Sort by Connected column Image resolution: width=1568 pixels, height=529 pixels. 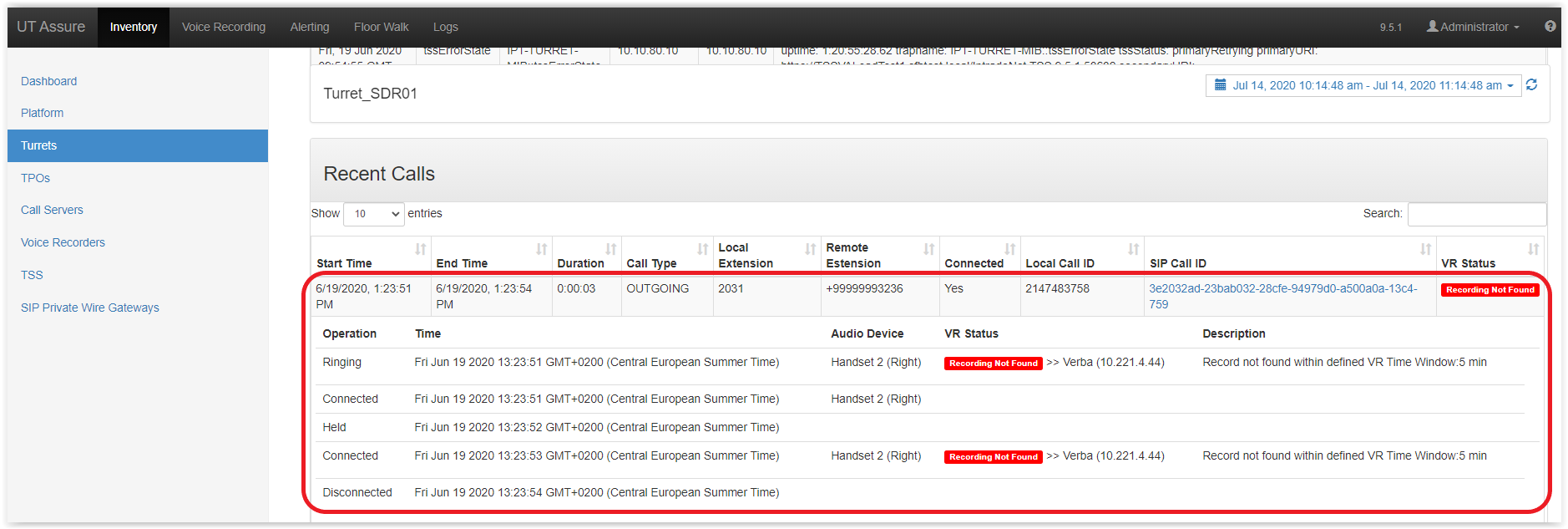(980, 255)
